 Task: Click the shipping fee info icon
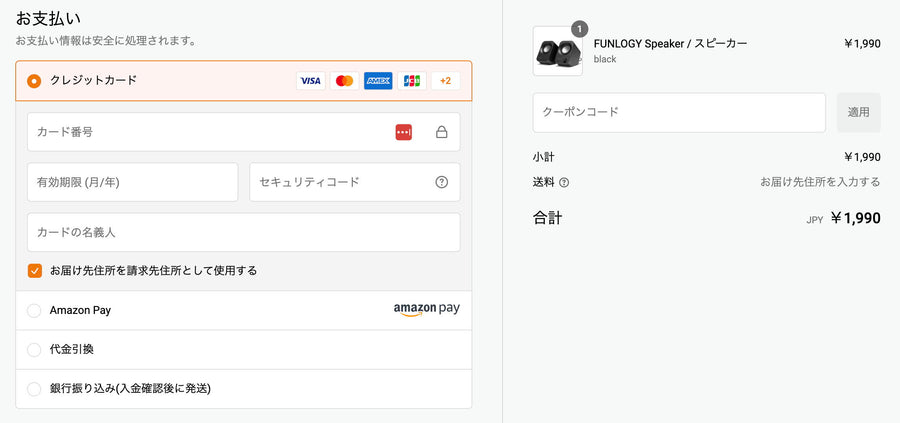564,183
